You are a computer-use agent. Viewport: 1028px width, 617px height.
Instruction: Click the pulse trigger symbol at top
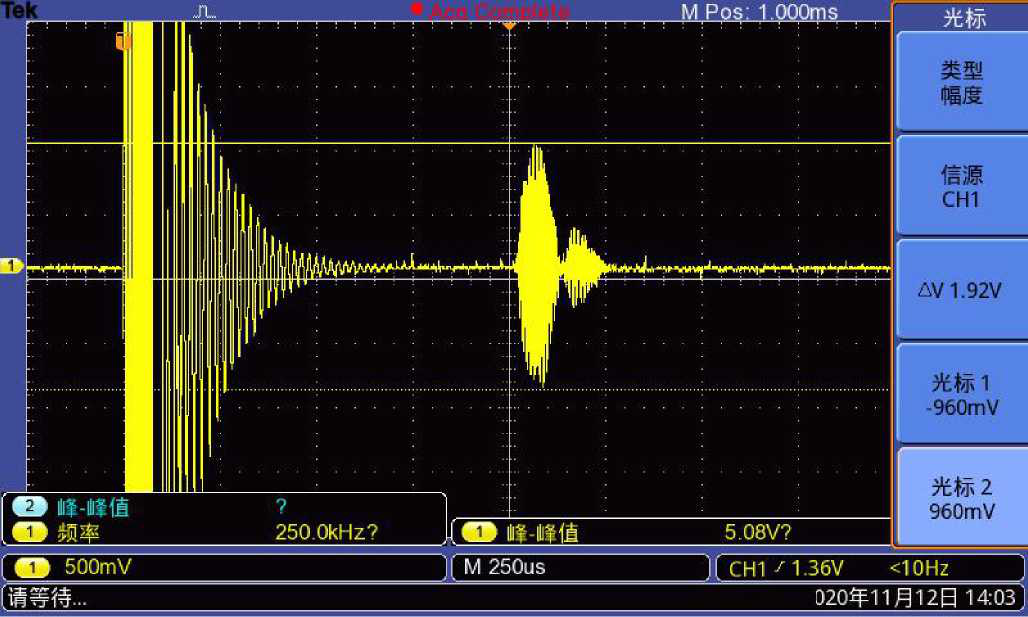[x=205, y=12]
